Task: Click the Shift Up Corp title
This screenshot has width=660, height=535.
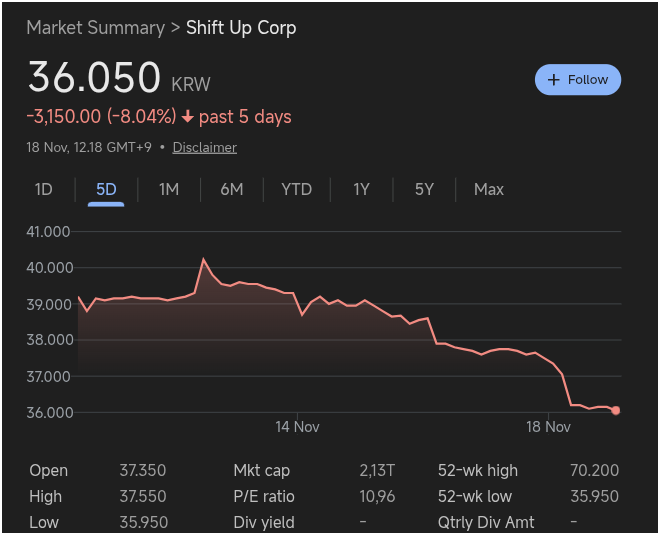Action: point(241,28)
